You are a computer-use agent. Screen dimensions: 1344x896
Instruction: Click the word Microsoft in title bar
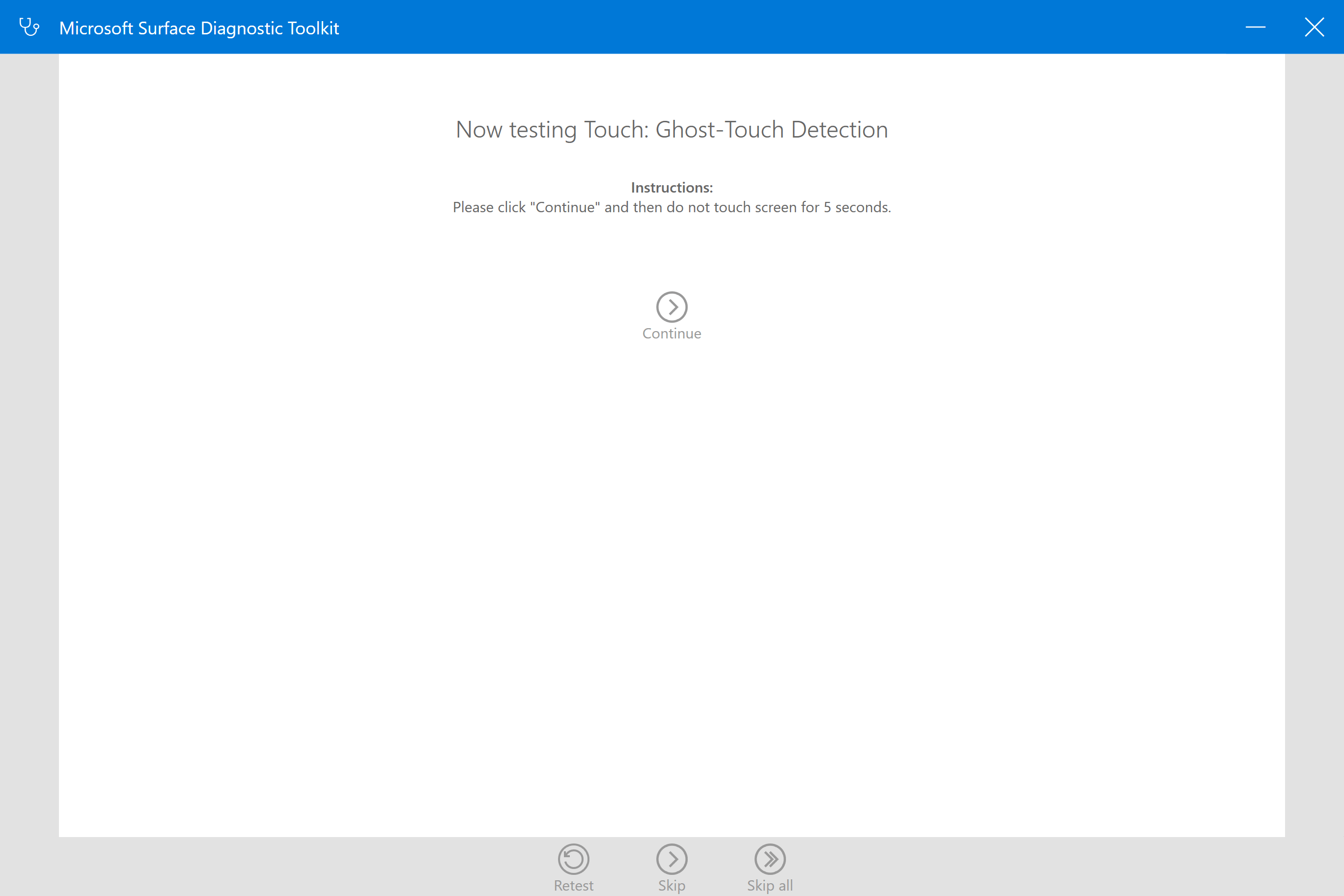(96, 28)
